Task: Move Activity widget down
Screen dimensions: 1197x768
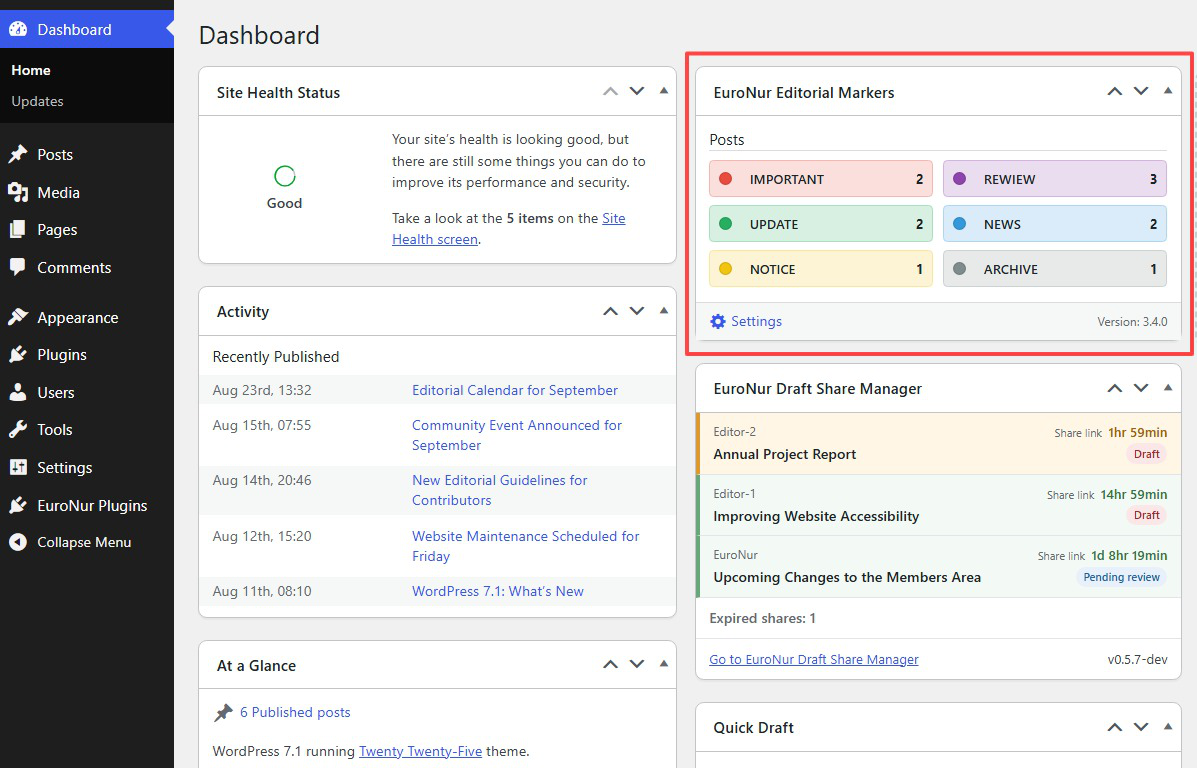Action: (x=637, y=311)
